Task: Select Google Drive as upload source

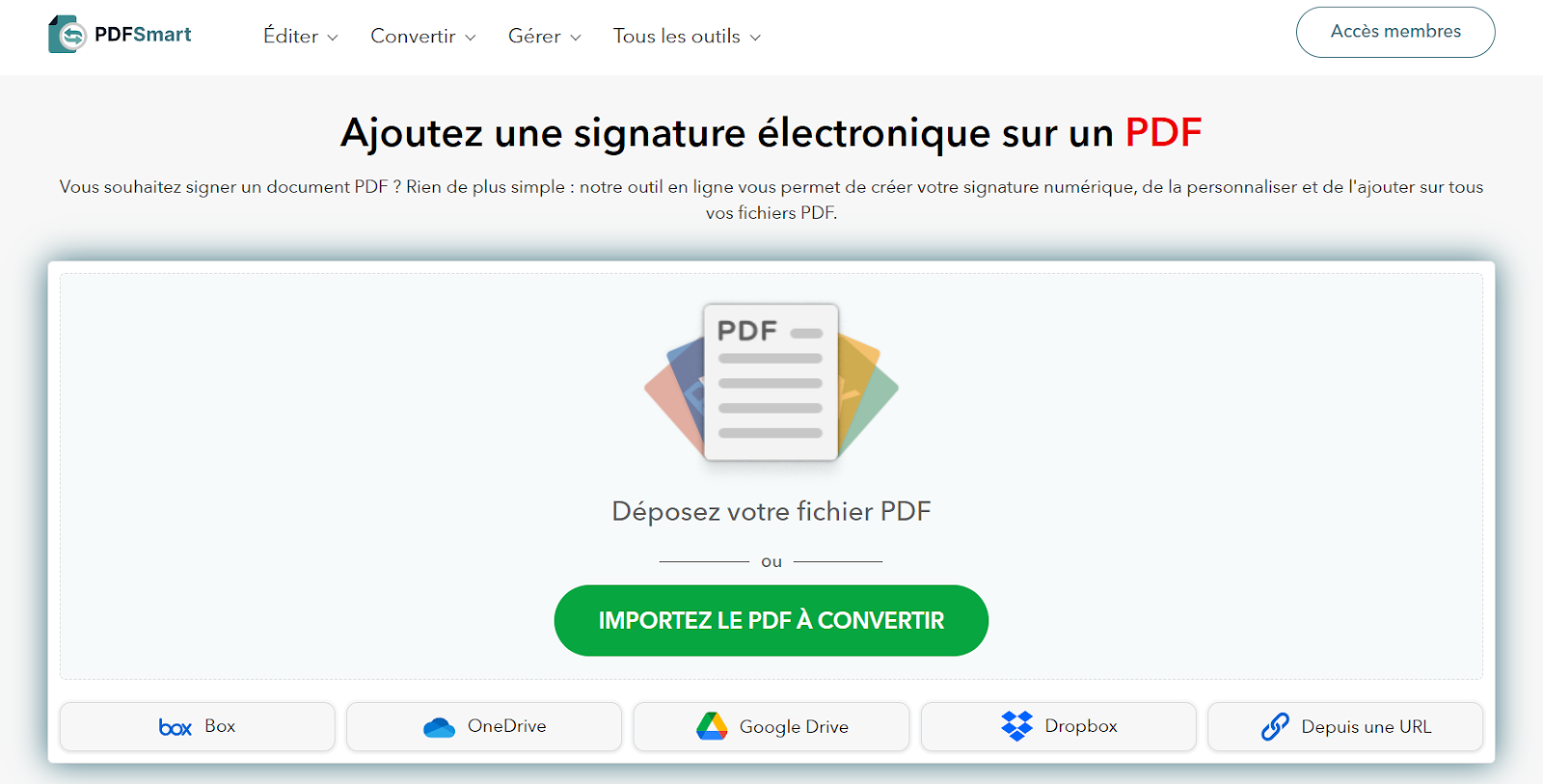Action: (x=771, y=726)
